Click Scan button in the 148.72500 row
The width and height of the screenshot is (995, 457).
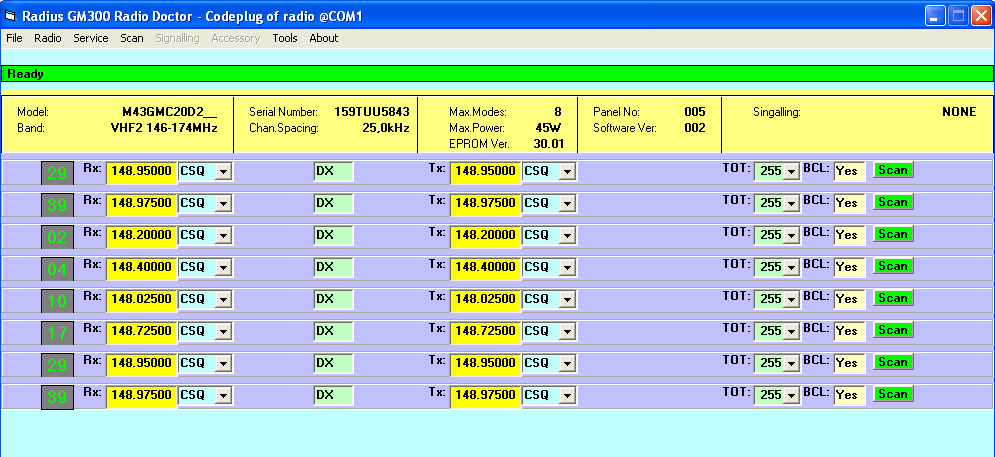point(893,330)
